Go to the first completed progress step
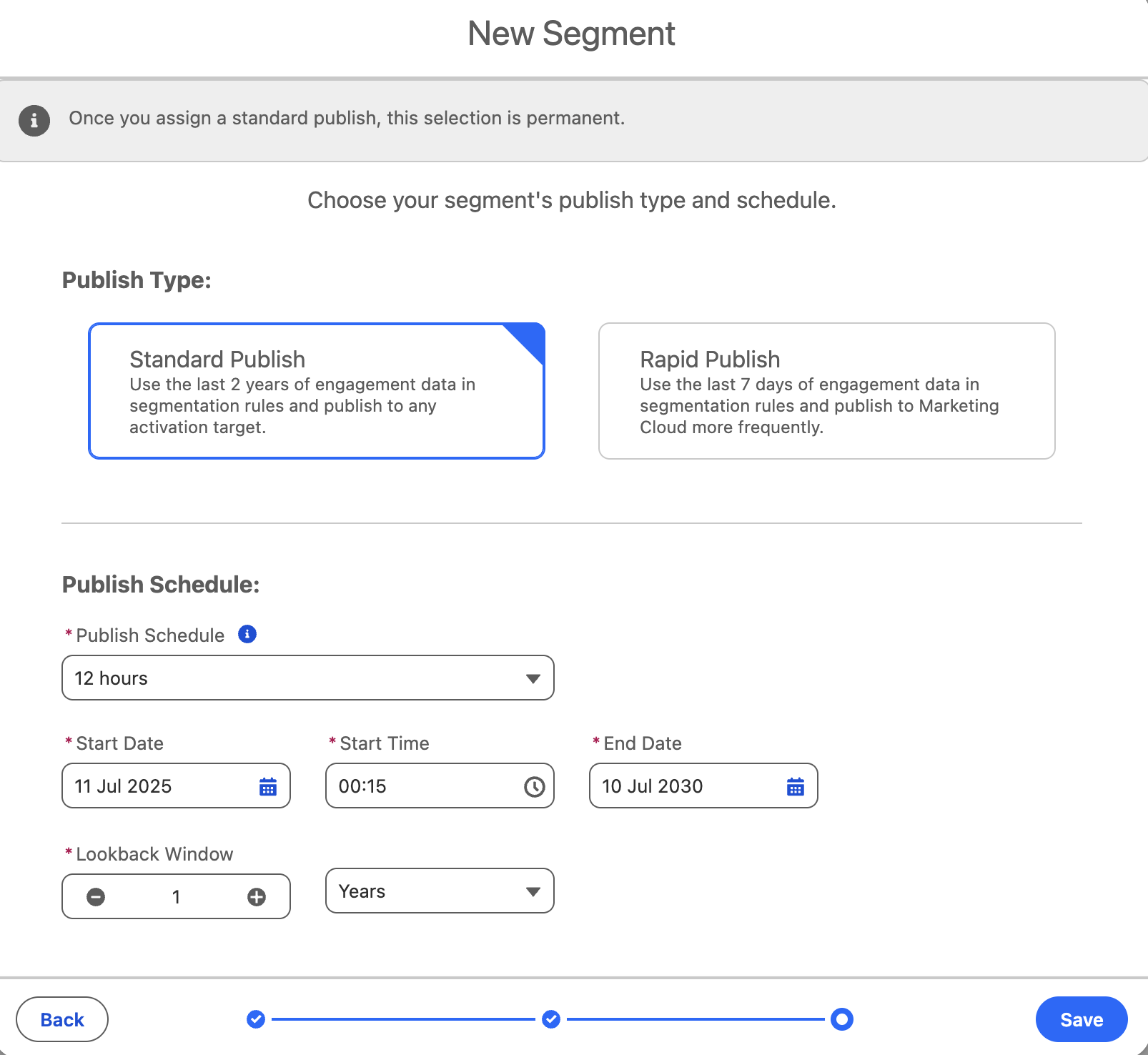Screen dimensions: 1148x1055 [x=256, y=1019]
